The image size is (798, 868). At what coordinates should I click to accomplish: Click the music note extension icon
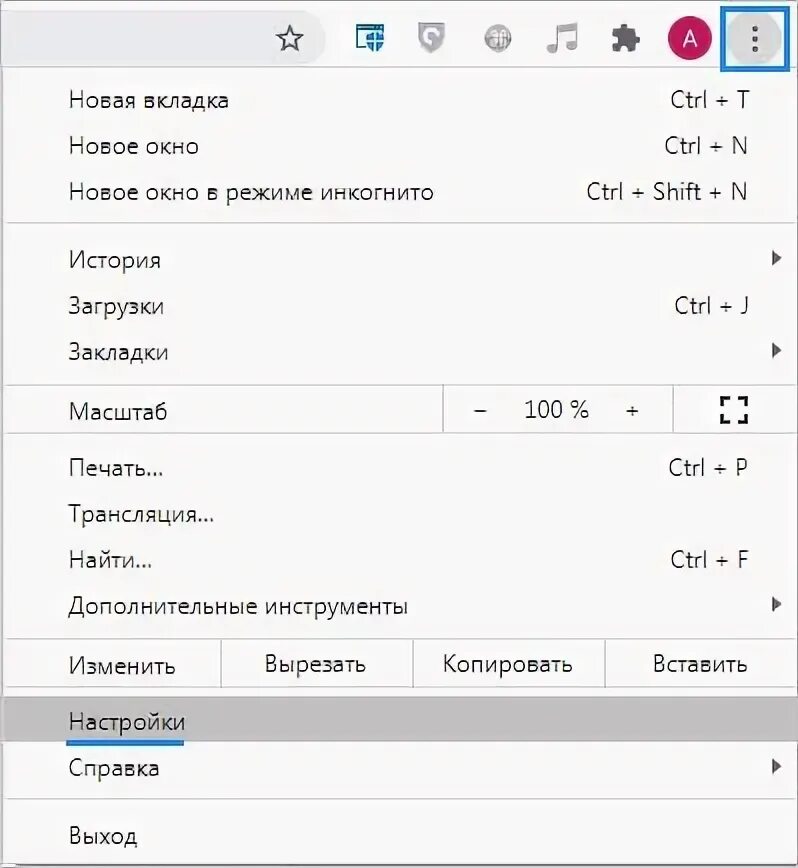coord(562,39)
